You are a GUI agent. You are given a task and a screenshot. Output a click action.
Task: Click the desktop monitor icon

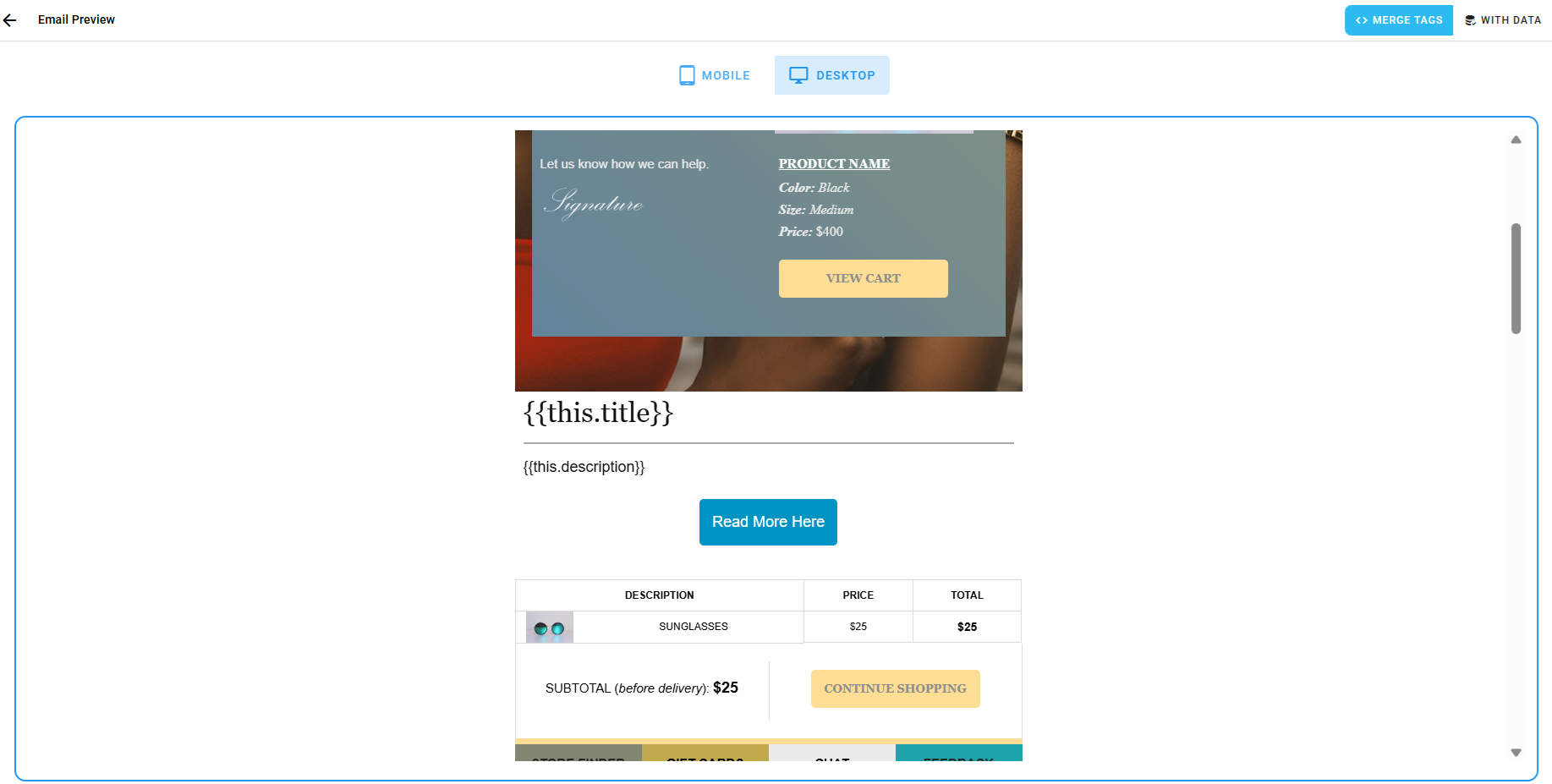pos(798,75)
